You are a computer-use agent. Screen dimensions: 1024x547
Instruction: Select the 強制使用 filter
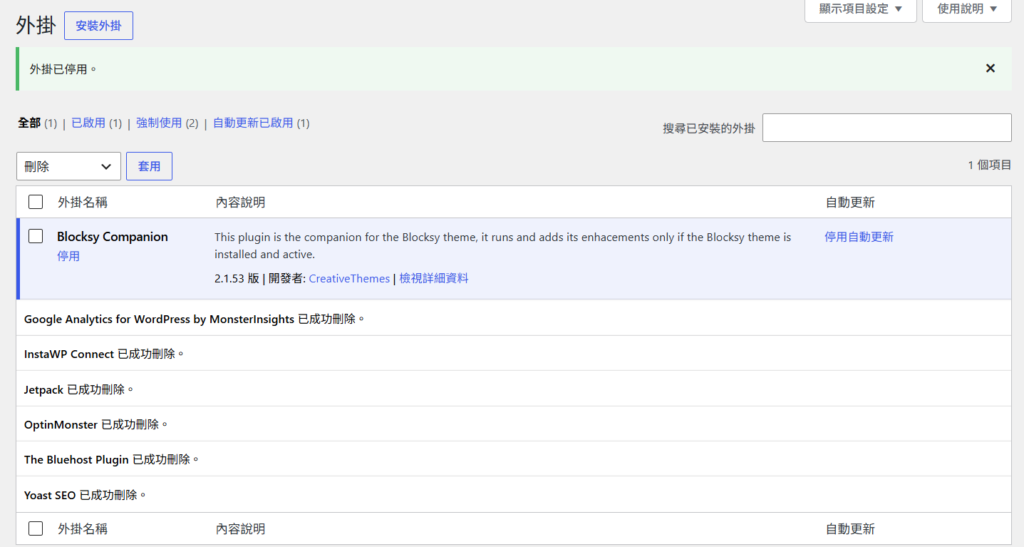(159, 123)
